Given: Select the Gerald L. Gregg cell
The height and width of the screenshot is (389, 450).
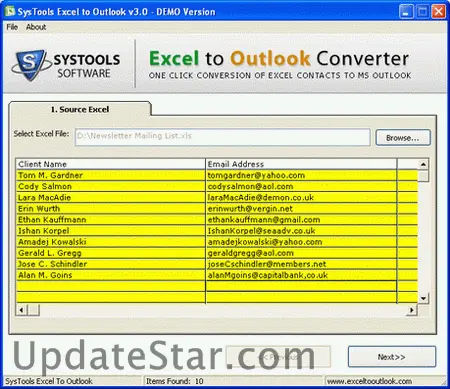Looking at the screenshot, I should (111, 253).
